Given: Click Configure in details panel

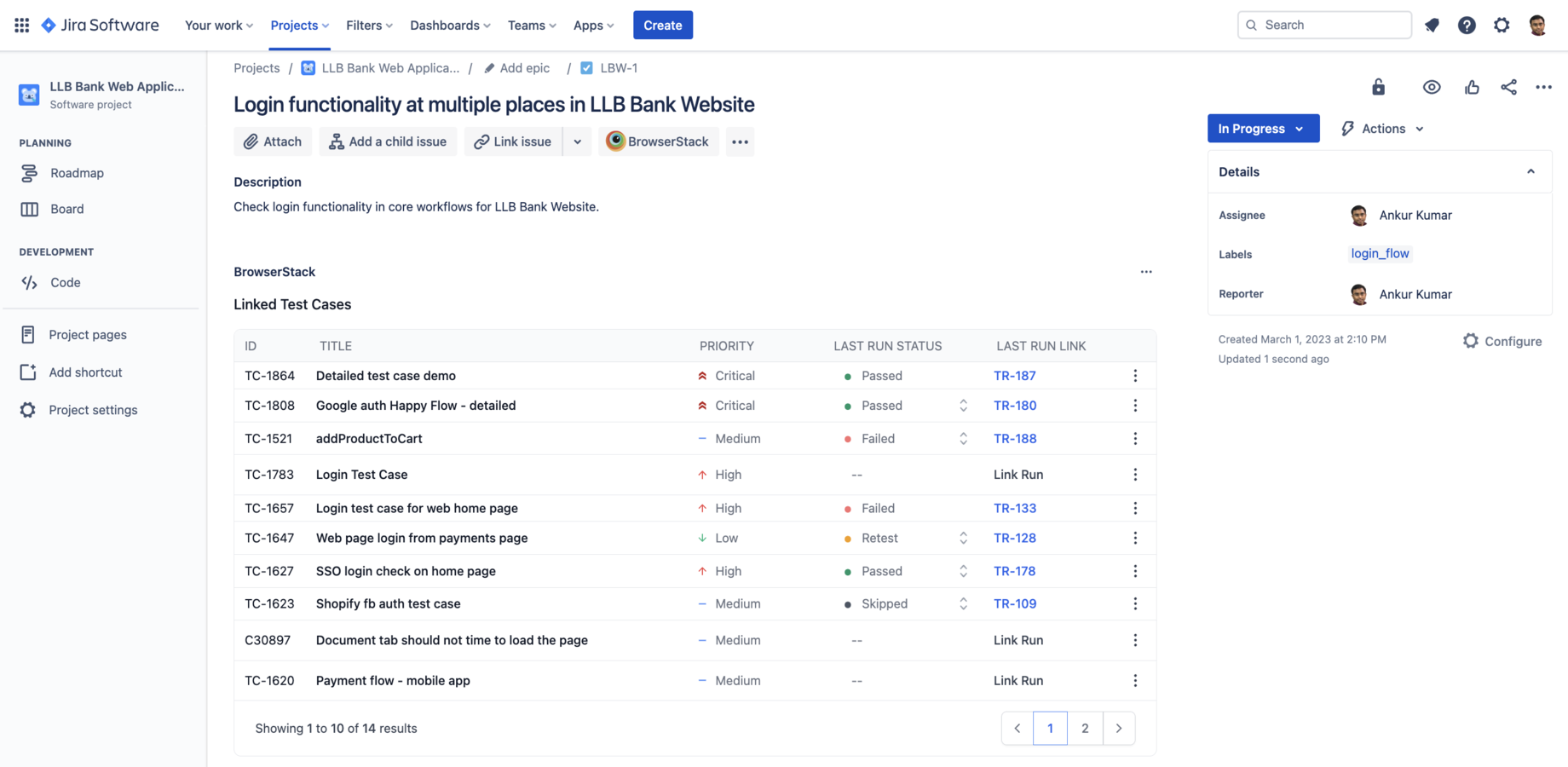Looking at the screenshot, I should pos(1502,341).
